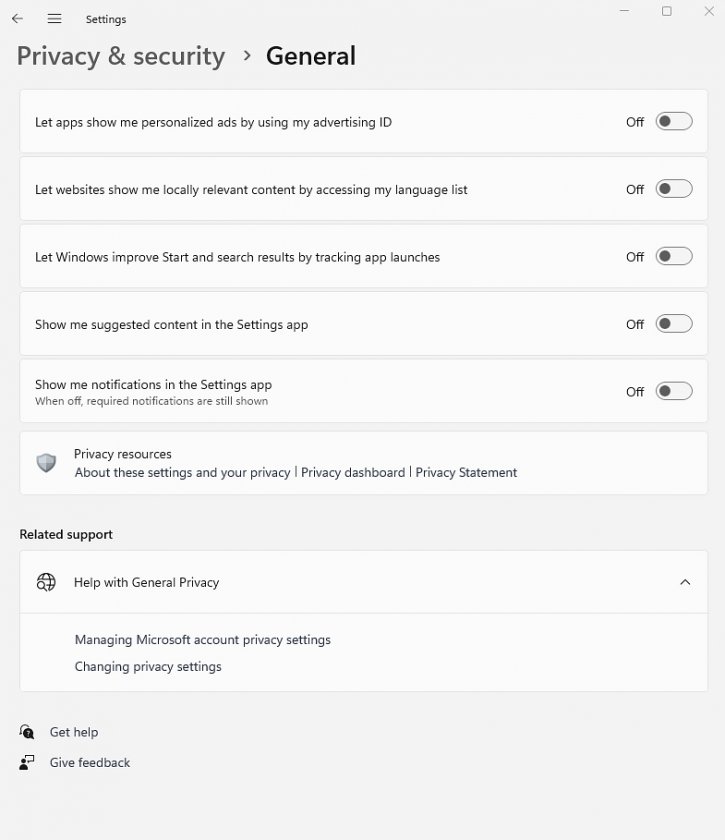Screen dimensions: 725x840
Task: Enable suggested content in Settings app
Action: pyautogui.click(x=674, y=324)
